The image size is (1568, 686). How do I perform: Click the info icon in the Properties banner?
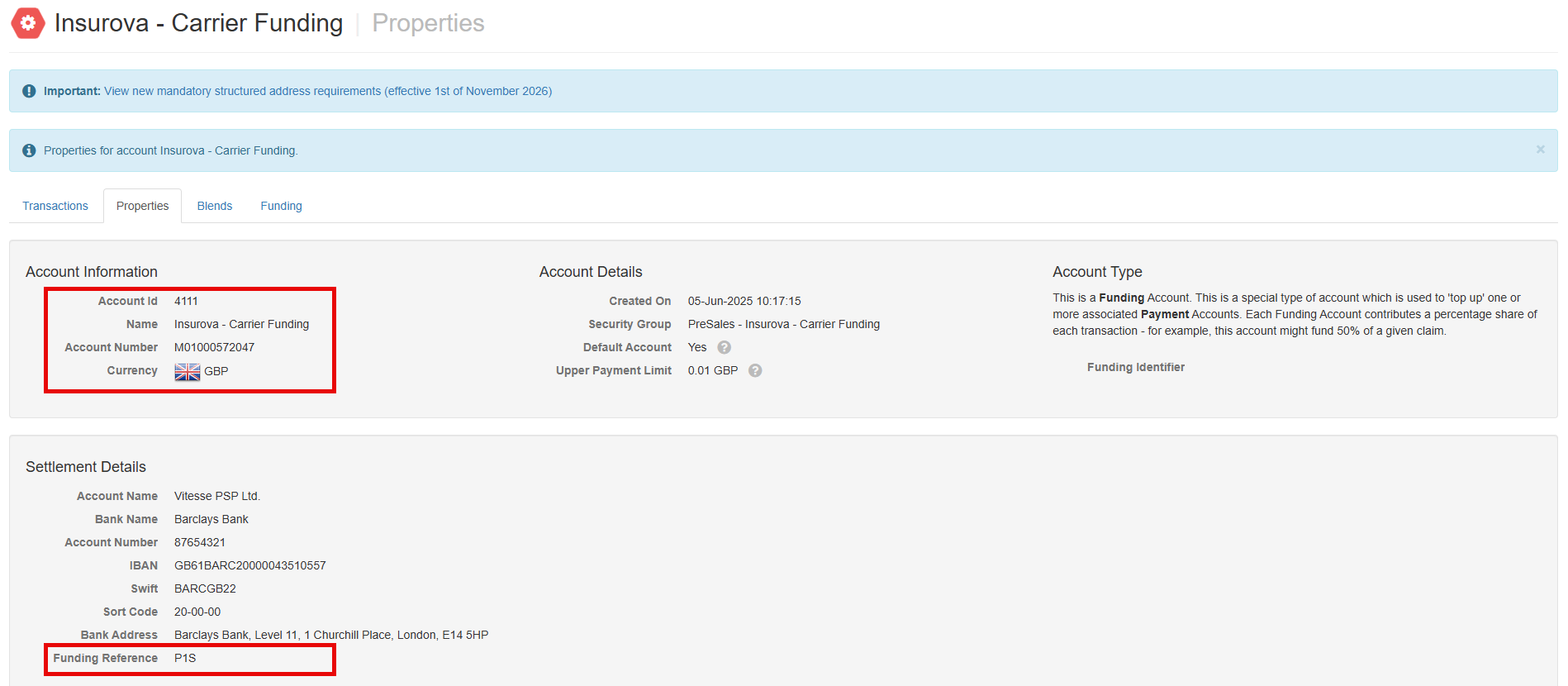pos(29,150)
